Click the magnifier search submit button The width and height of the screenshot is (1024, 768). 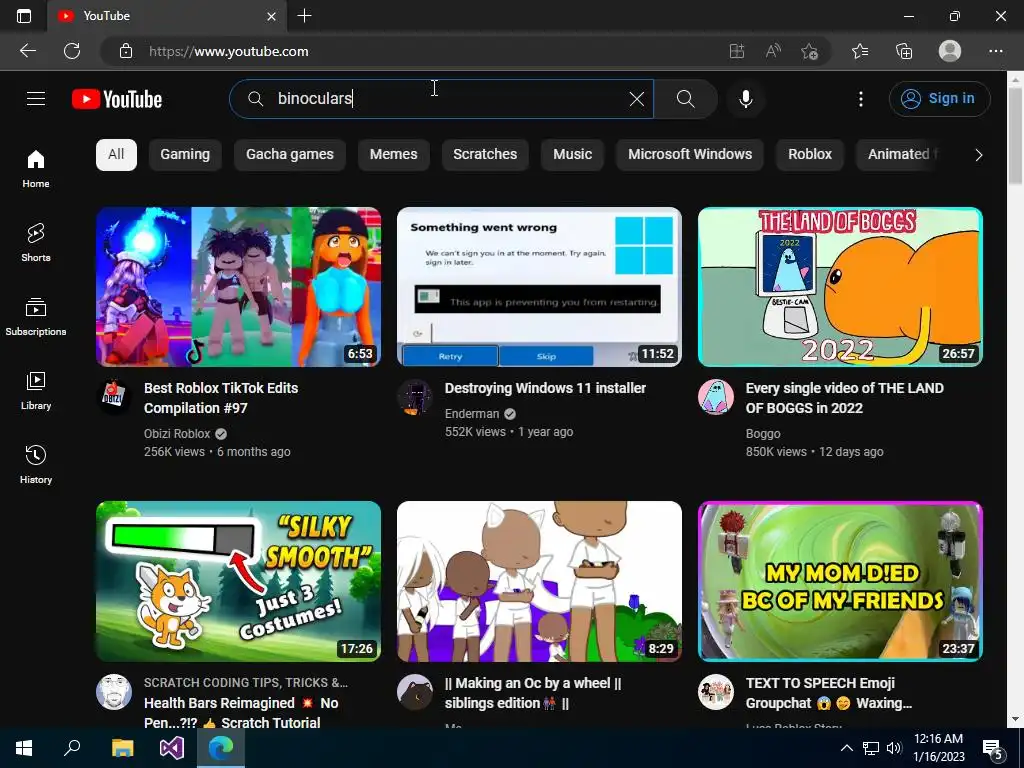(685, 99)
